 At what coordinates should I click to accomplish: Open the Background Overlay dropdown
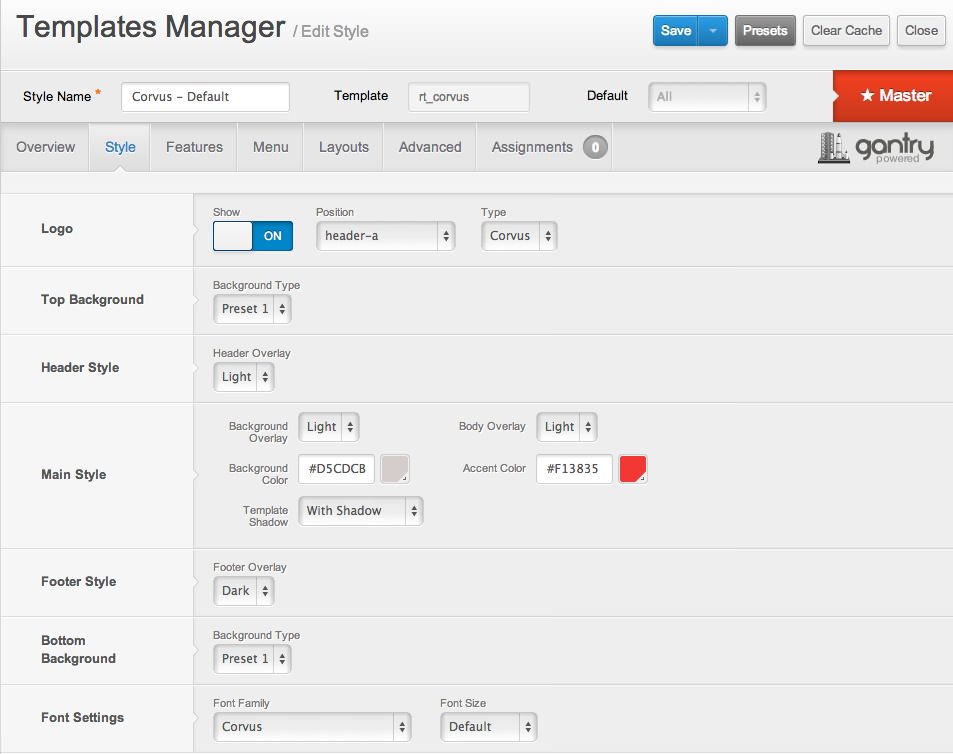click(x=329, y=427)
